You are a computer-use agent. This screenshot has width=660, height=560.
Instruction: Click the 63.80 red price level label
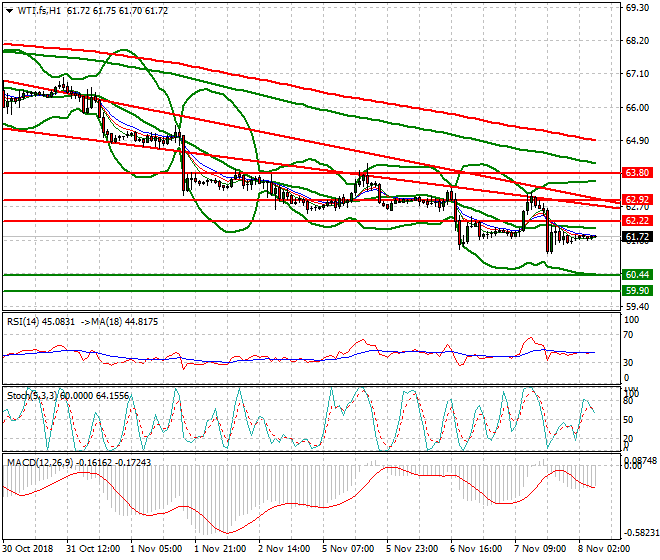(x=637, y=173)
